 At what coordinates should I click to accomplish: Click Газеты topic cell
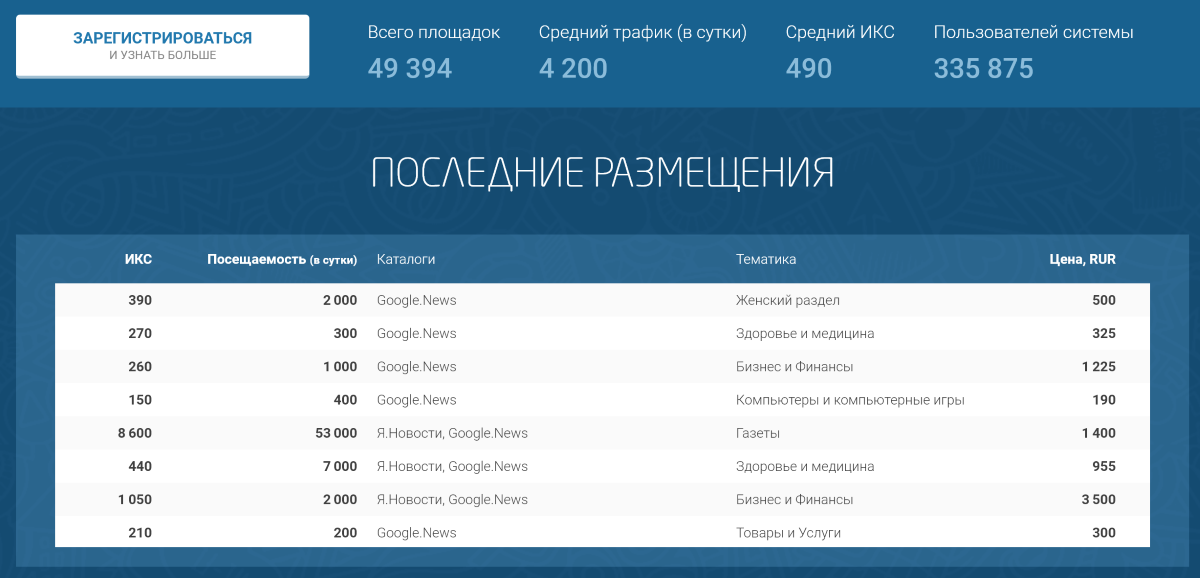point(758,433)
